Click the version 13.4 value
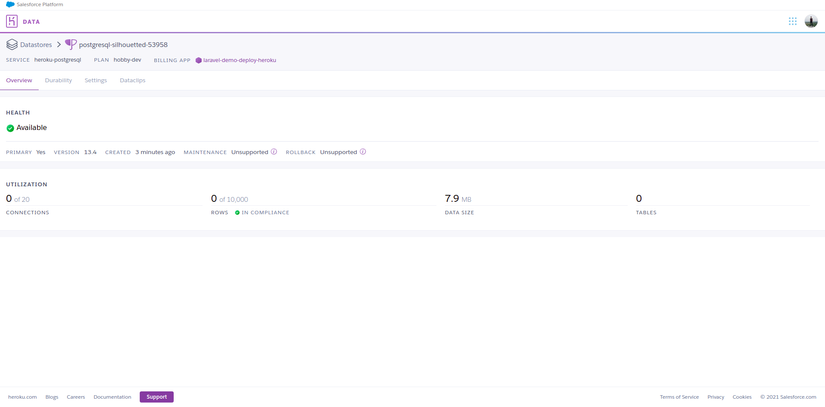The height and width of the screenshot is (407, 825). tap(90, 152)
